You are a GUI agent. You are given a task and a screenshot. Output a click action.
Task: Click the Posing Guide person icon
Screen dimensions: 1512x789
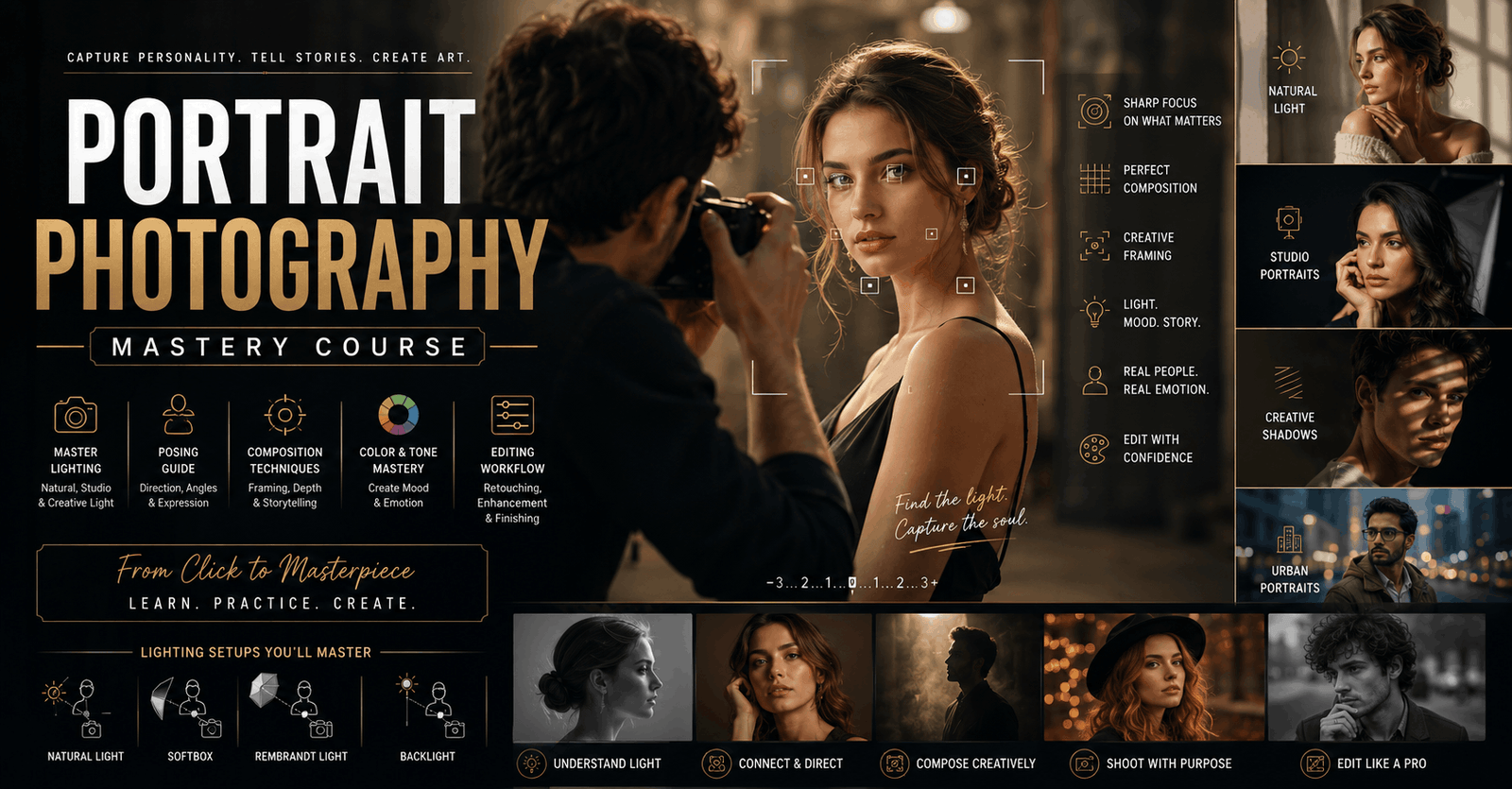[178, 414]
